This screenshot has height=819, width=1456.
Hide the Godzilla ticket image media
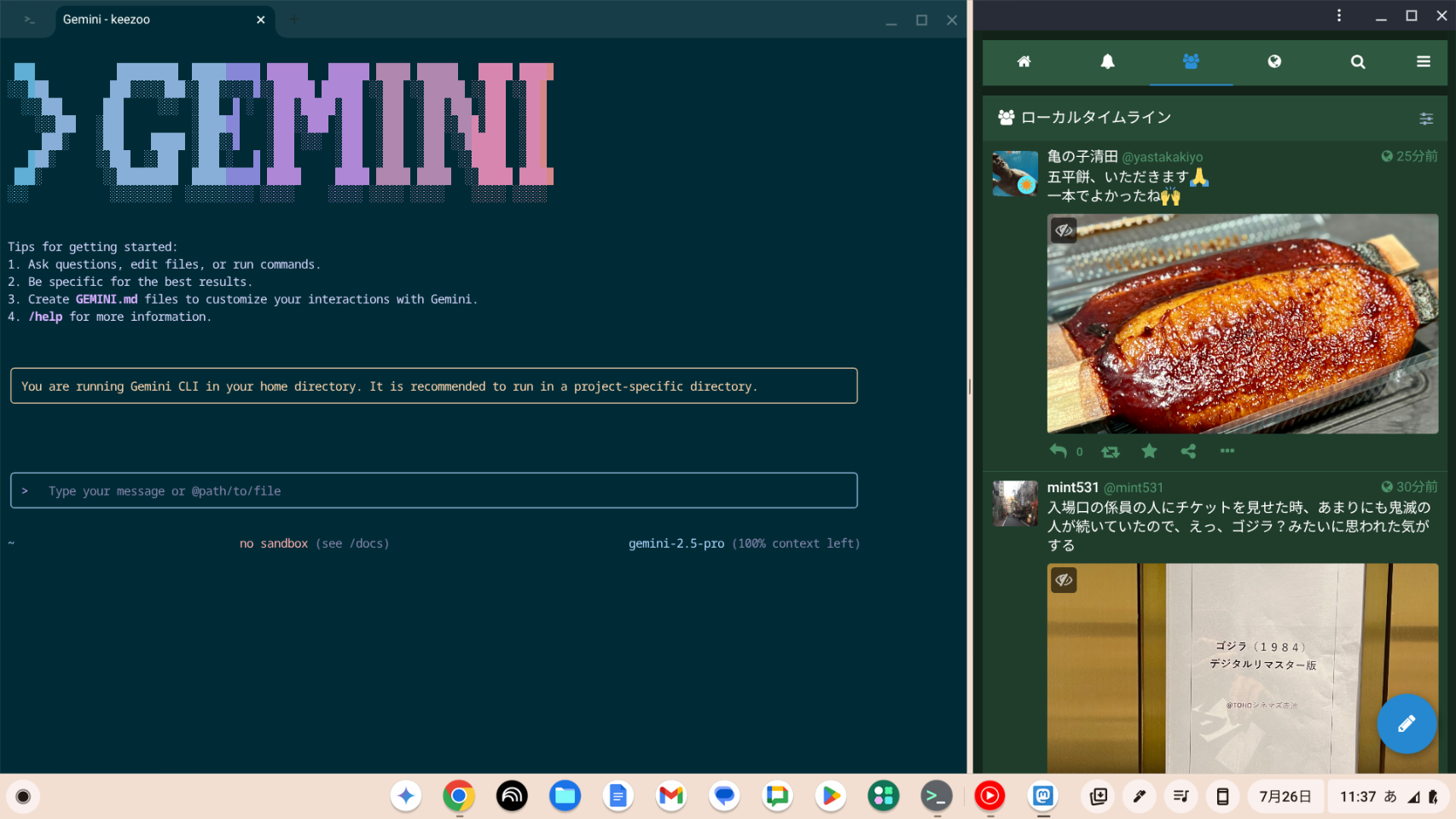[1064, 580]
